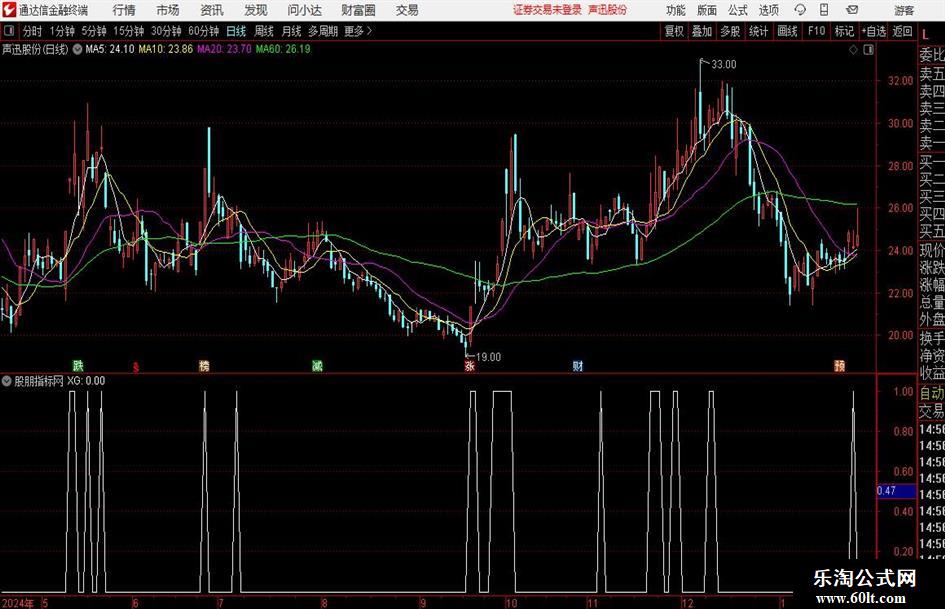This screenshot has width=945, height=609.
Task: Click the 返回 back button
Action: coord(902,31)
